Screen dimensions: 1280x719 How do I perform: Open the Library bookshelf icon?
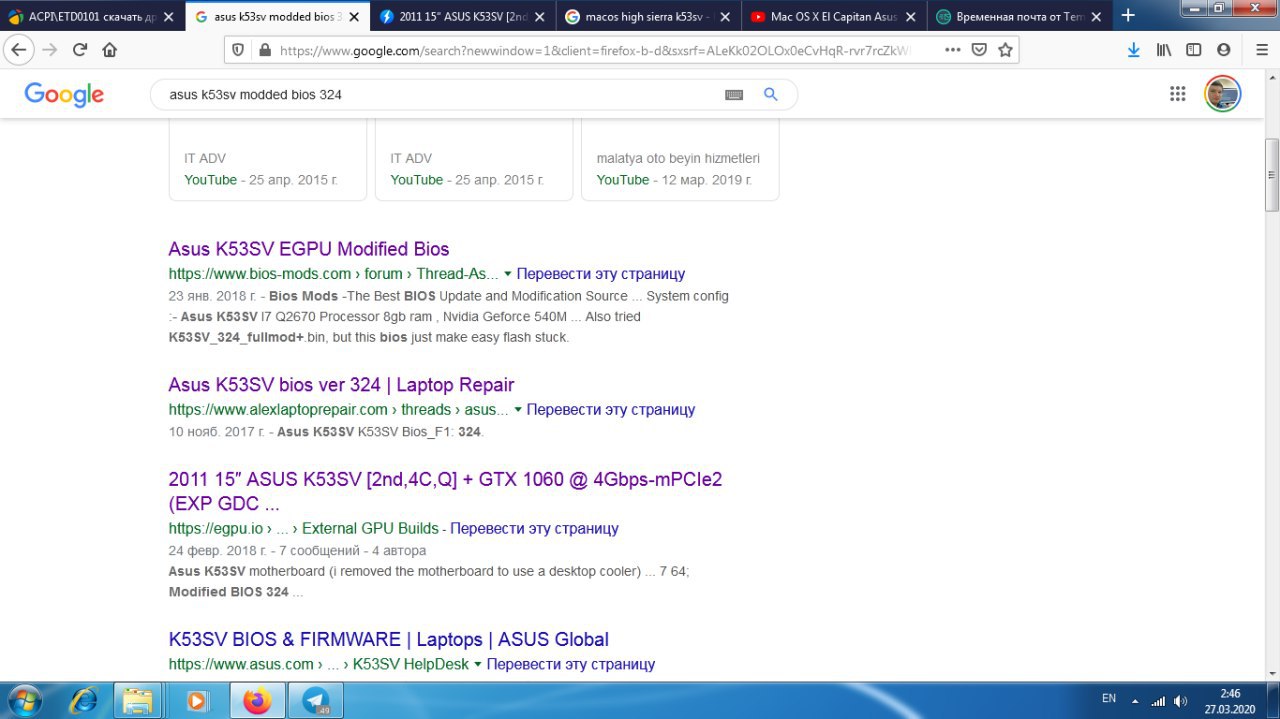1164,50
